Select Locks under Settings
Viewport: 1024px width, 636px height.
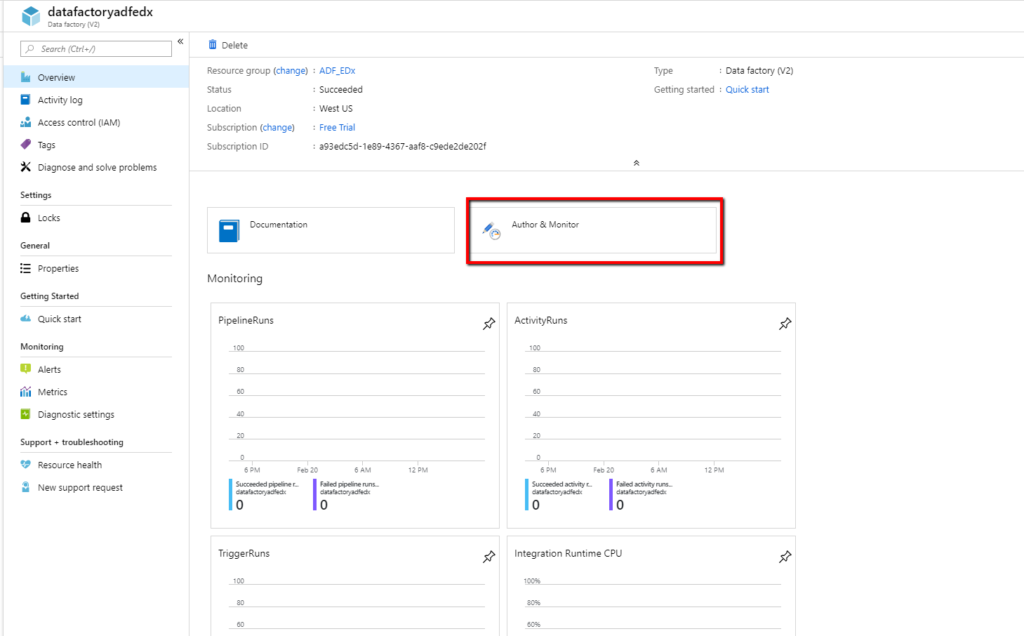[49, 218]
